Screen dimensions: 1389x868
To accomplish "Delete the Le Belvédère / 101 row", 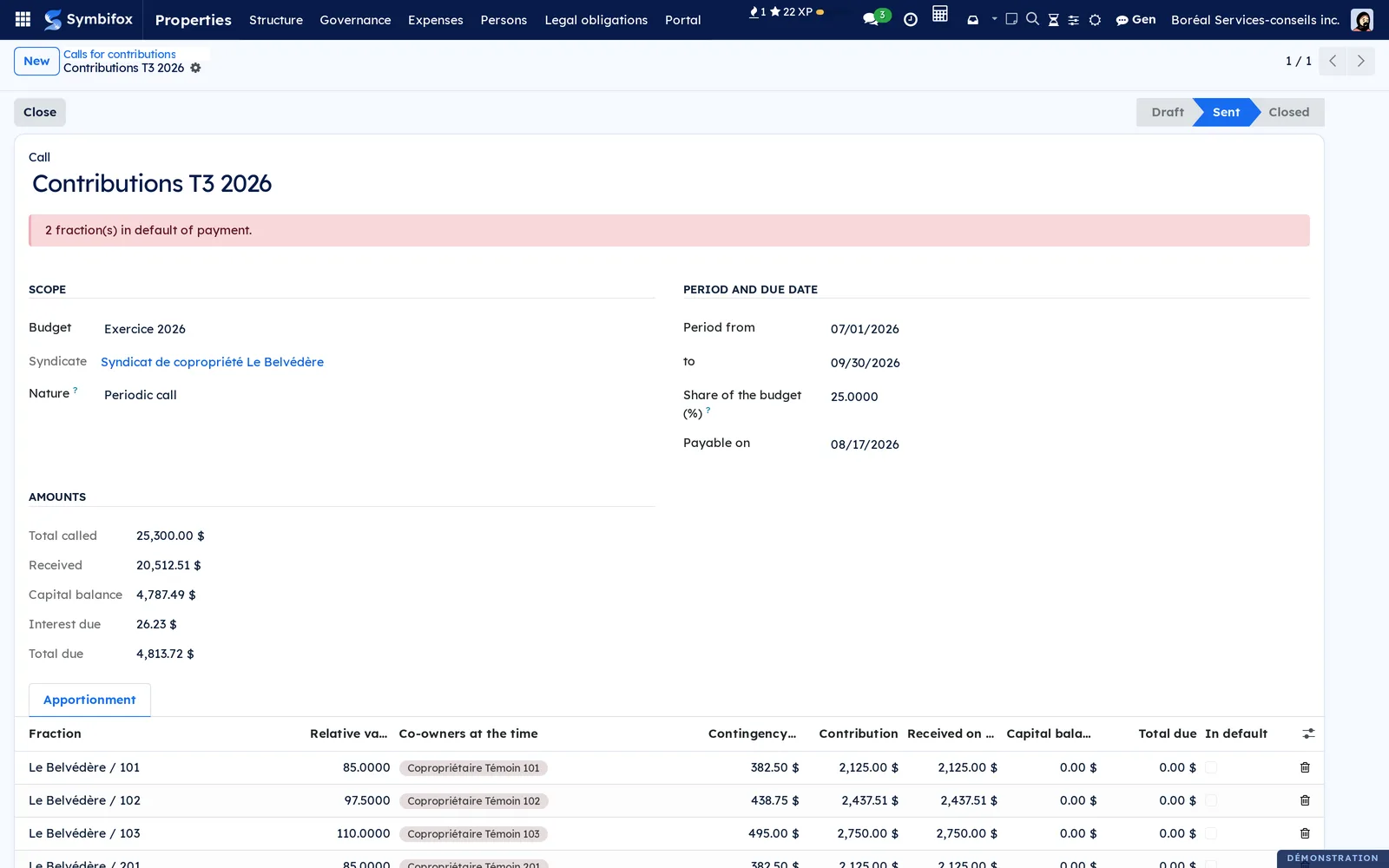I will [x=1305, y=767].
